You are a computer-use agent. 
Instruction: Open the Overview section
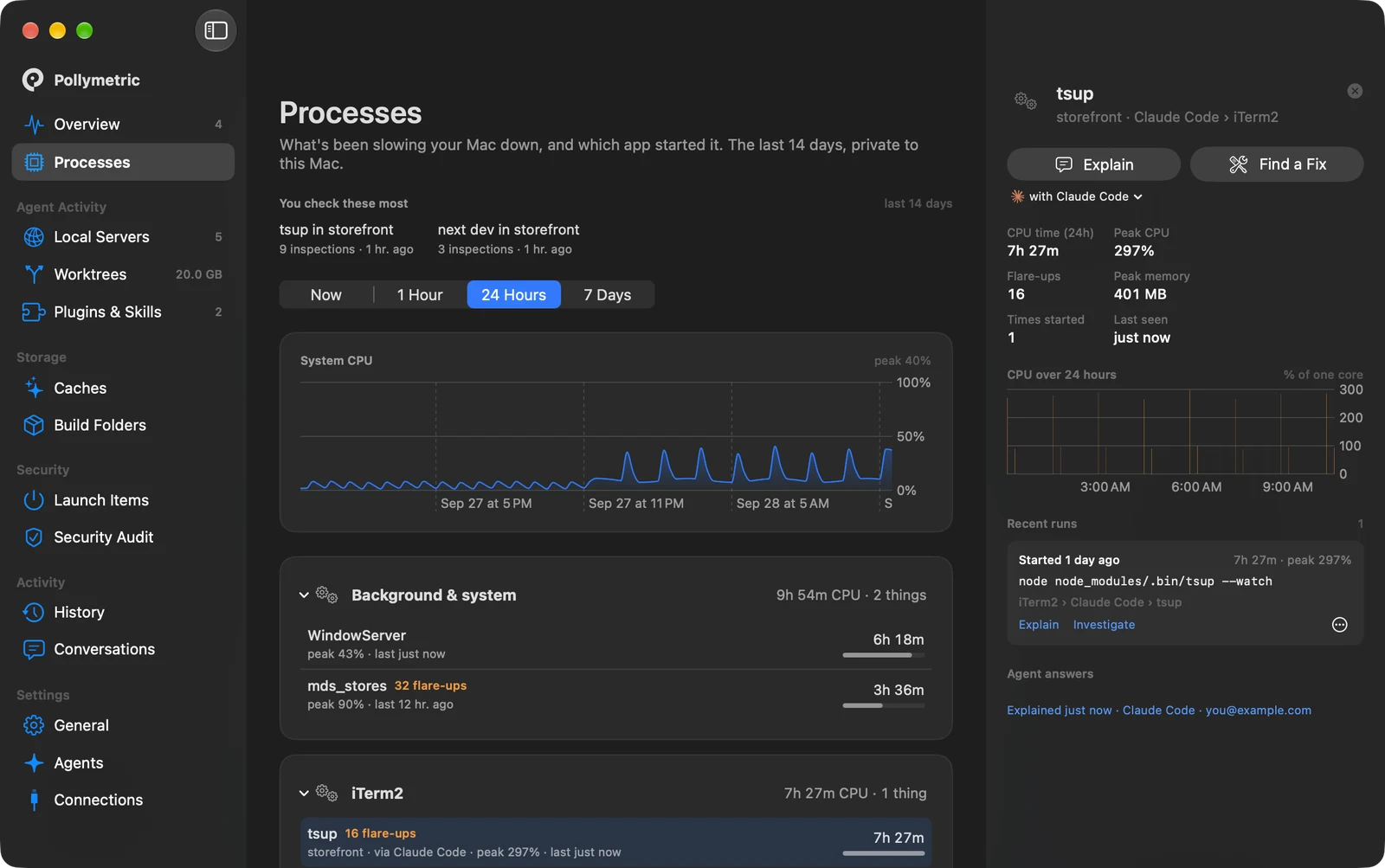click(x=123, y=125)
